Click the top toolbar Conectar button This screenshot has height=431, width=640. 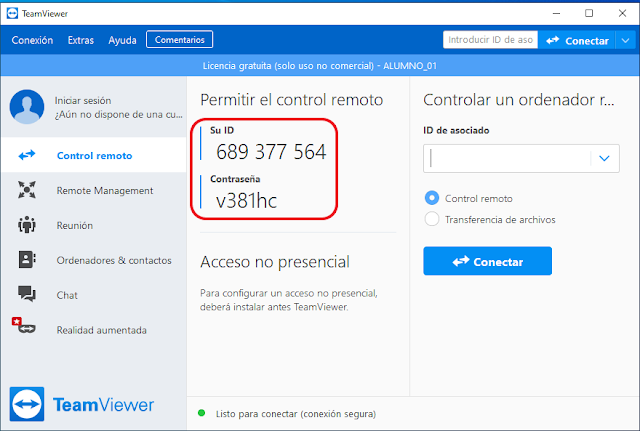[577, 40]
